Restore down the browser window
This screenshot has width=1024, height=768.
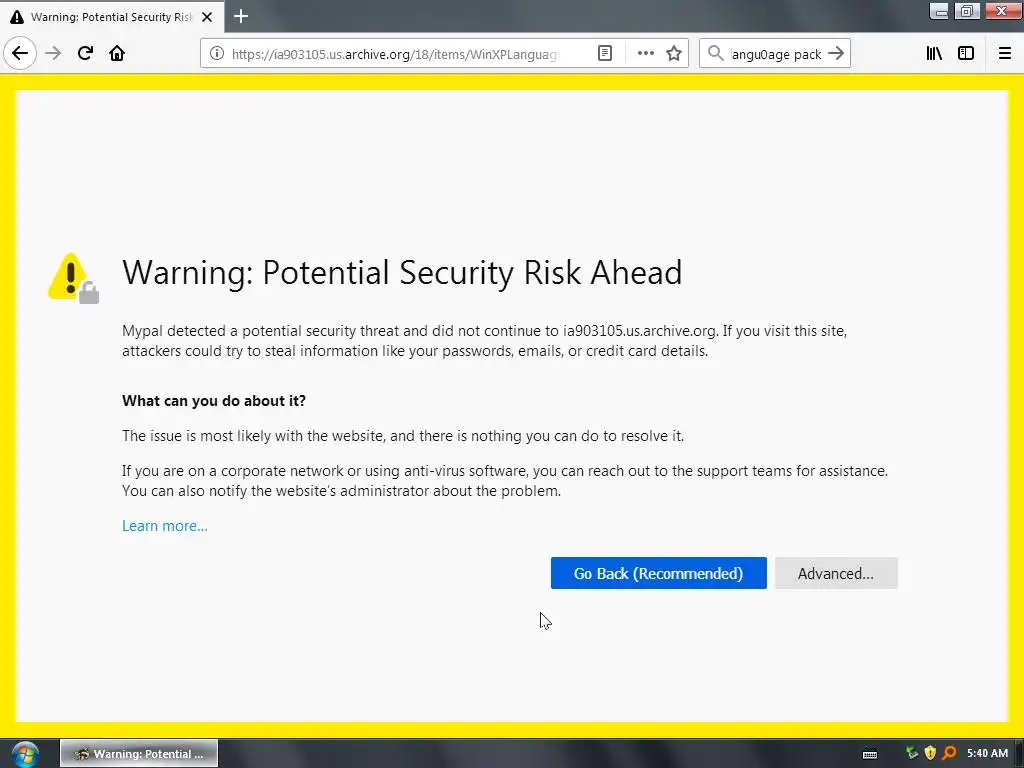click(x=967, y=11)
